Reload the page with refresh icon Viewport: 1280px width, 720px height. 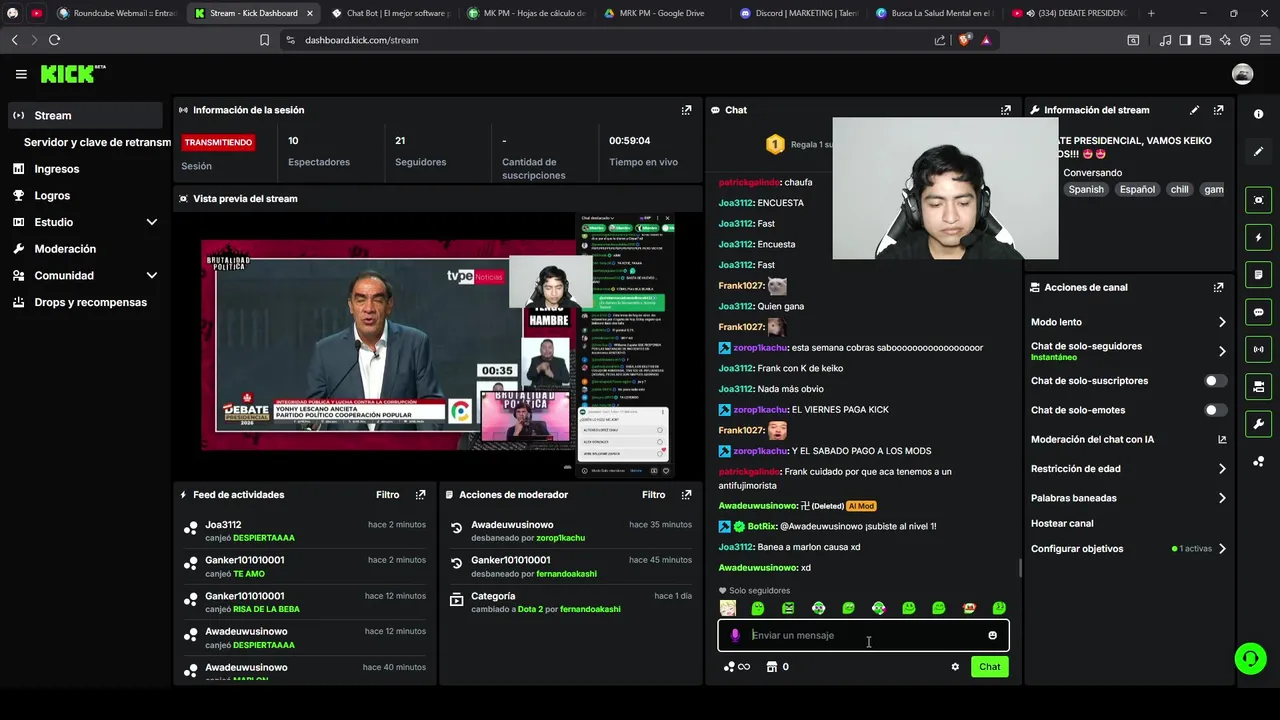click(54, 40)
